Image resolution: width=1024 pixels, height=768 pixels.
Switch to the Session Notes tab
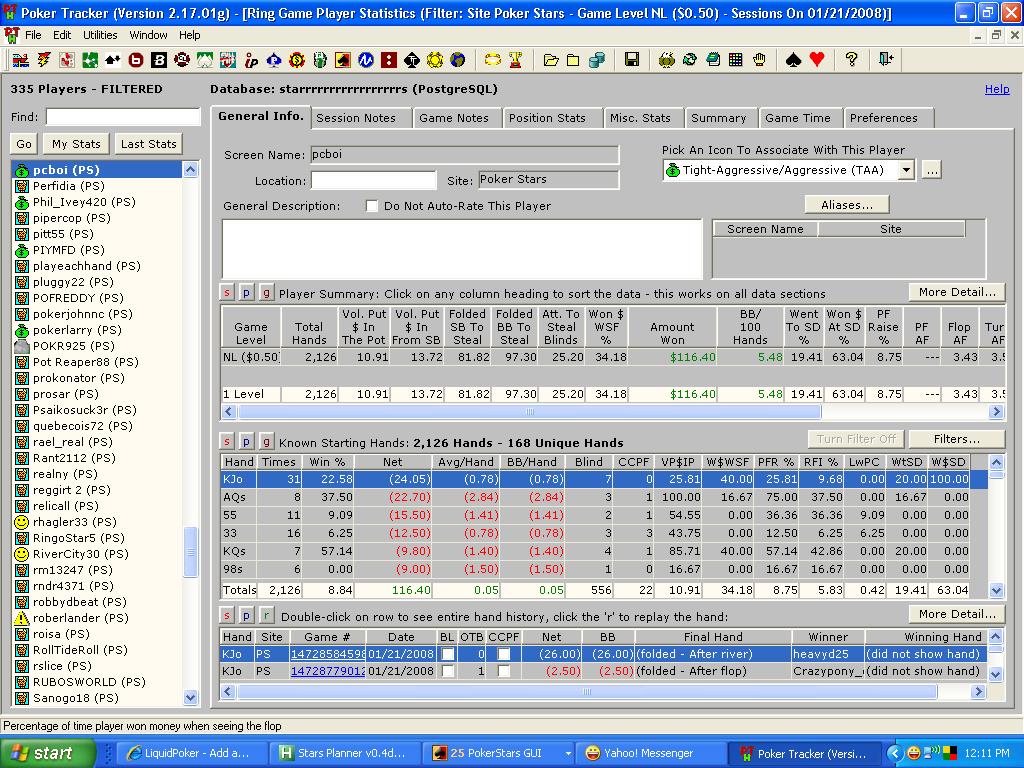356,118
